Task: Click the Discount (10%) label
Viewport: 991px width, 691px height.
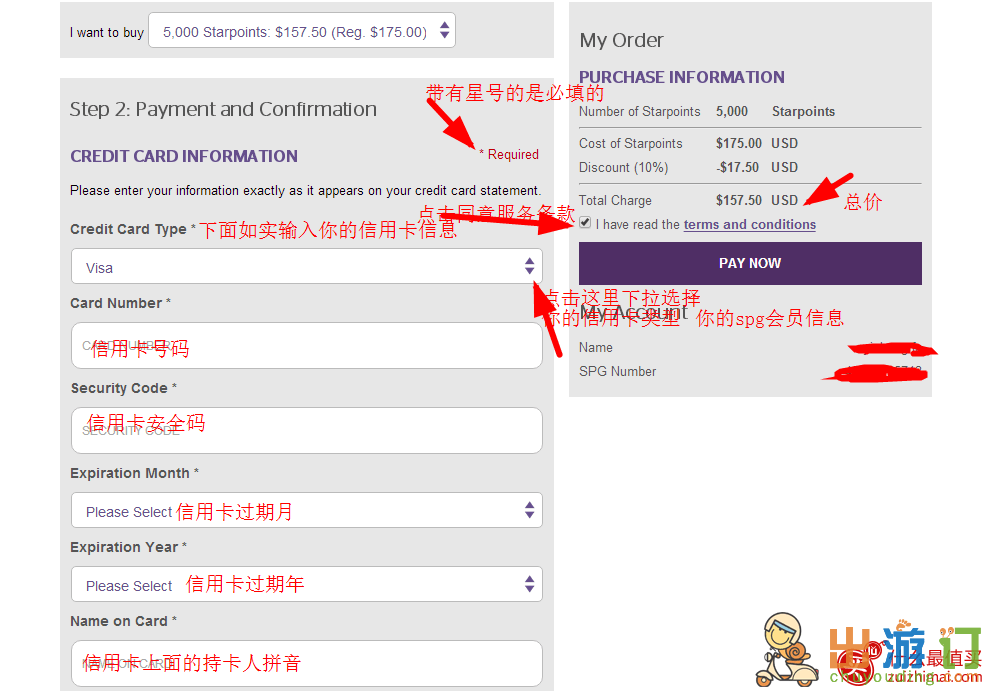Action: click(623, 168)
